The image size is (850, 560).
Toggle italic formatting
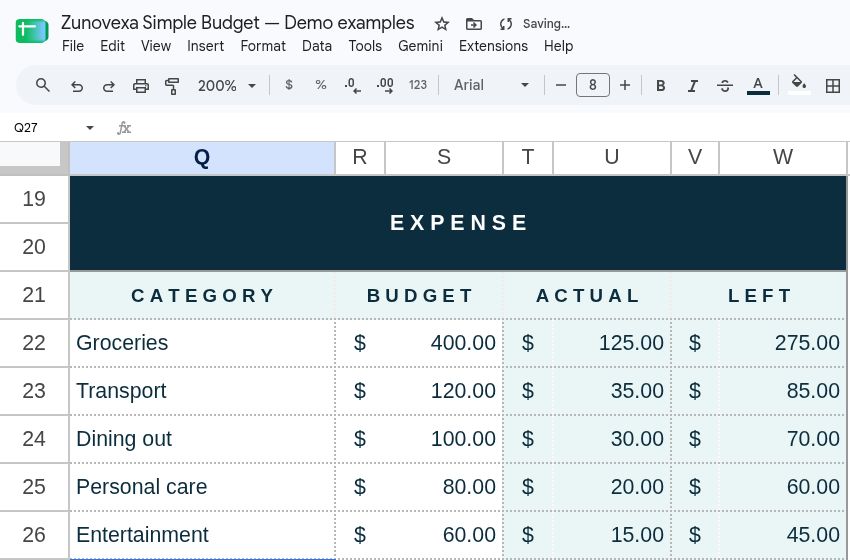tap(692, 86)
